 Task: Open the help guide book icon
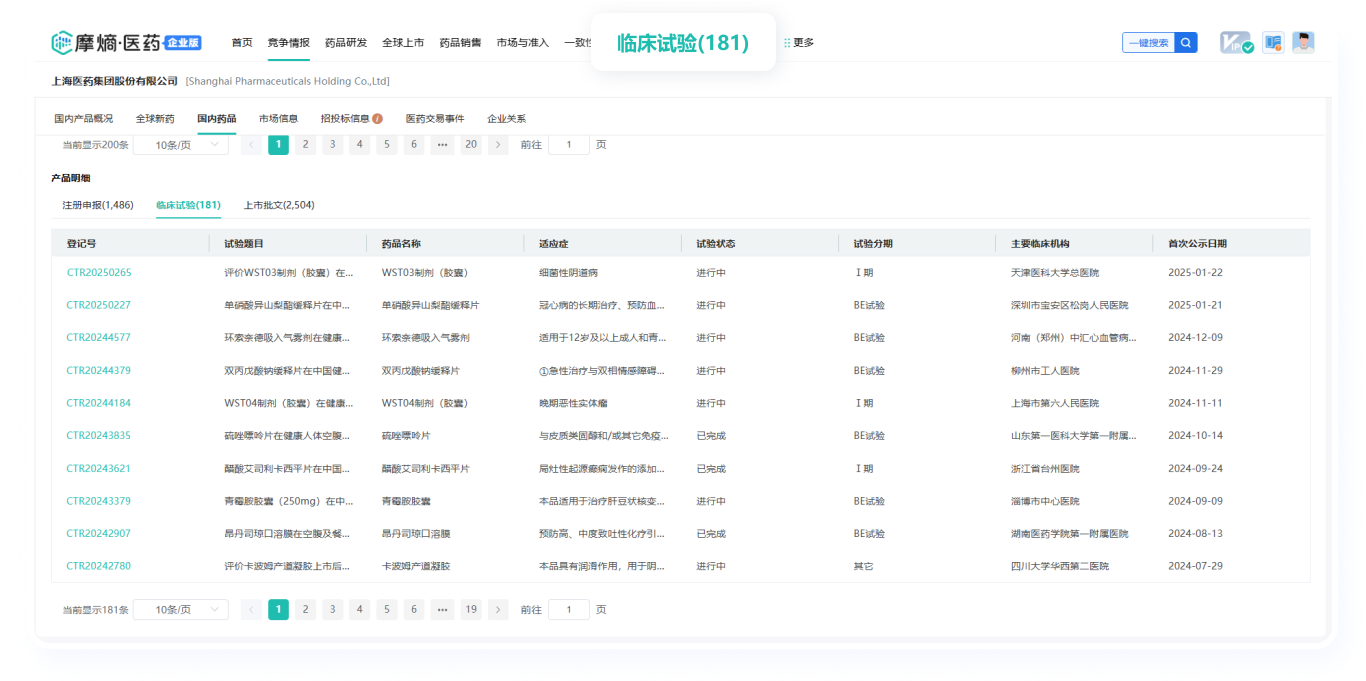point(1273,43)
